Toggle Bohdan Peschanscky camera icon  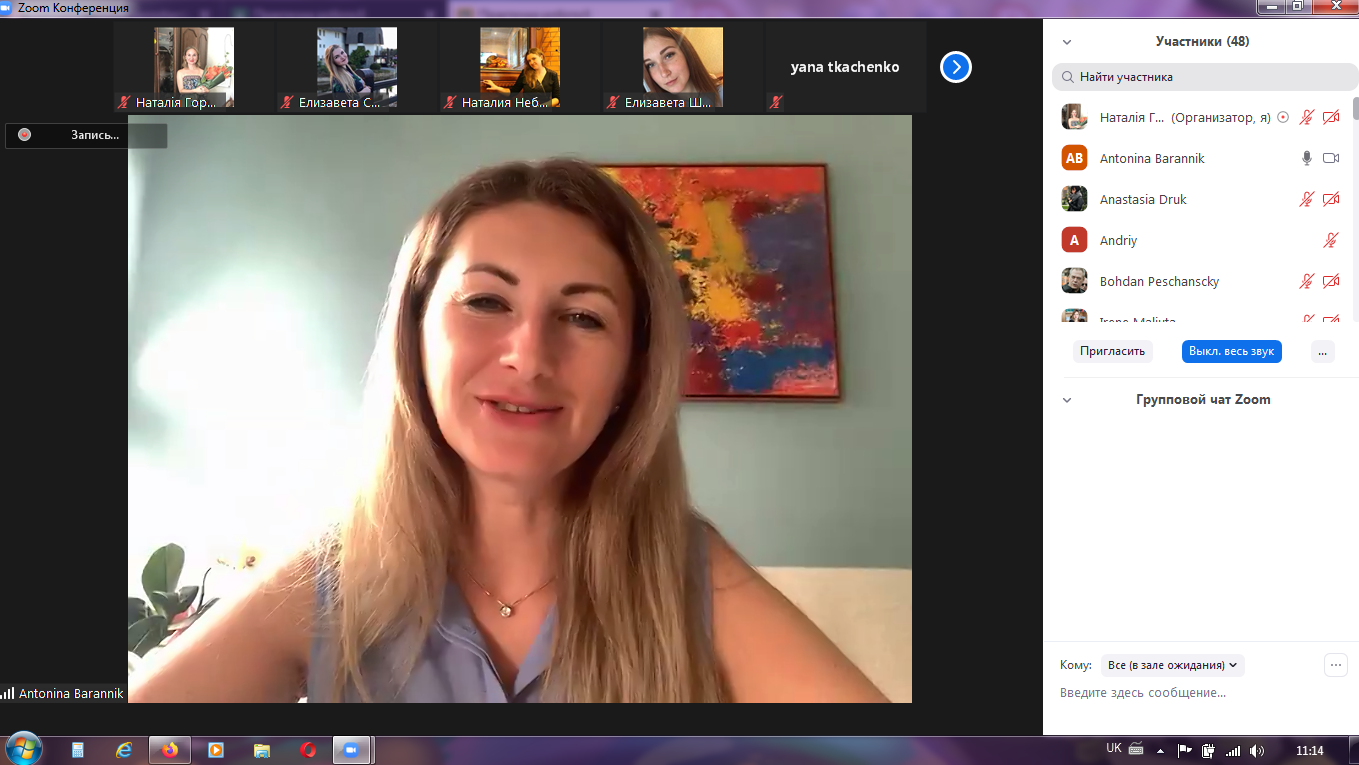click(x=1331, y=281)
